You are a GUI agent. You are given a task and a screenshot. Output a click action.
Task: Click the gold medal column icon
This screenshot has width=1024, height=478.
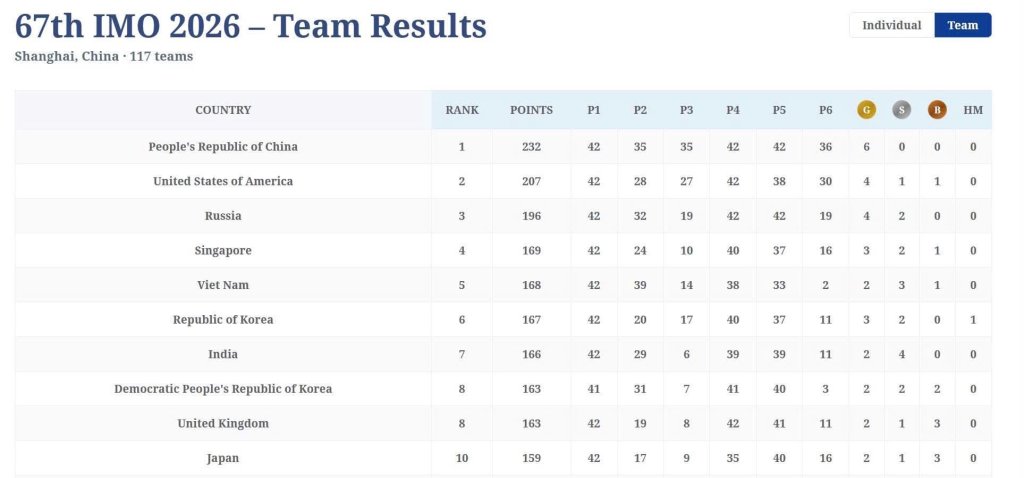click(x=866, y=110)
